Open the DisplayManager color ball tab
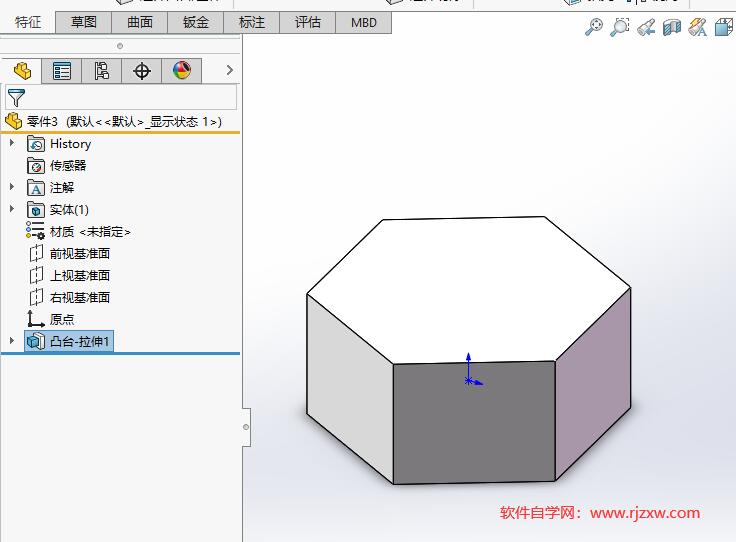Screen dimensions: 736x542 [x=182, y=71]
